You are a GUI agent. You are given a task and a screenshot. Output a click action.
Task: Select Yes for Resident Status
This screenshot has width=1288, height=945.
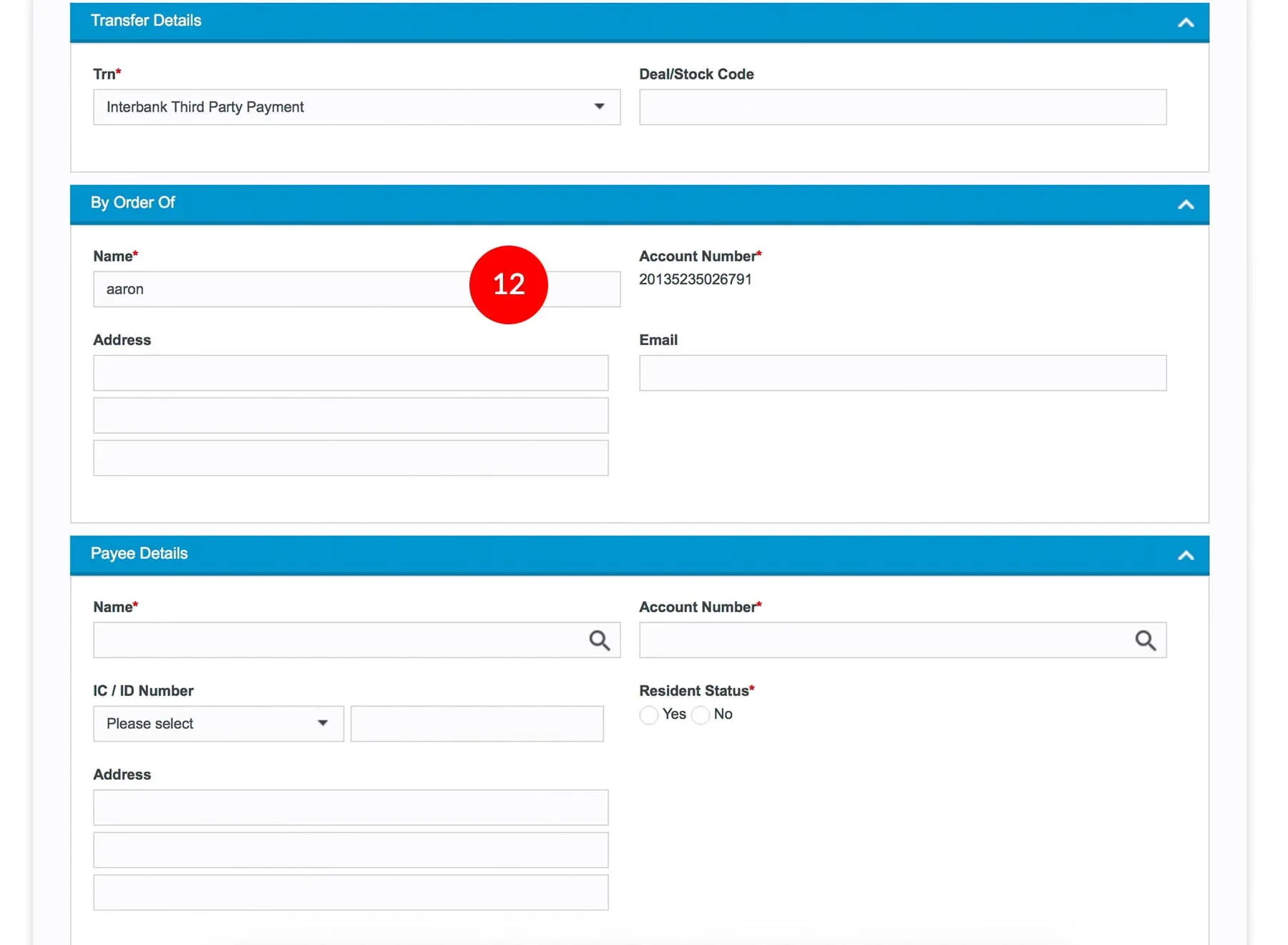point(649,715)
